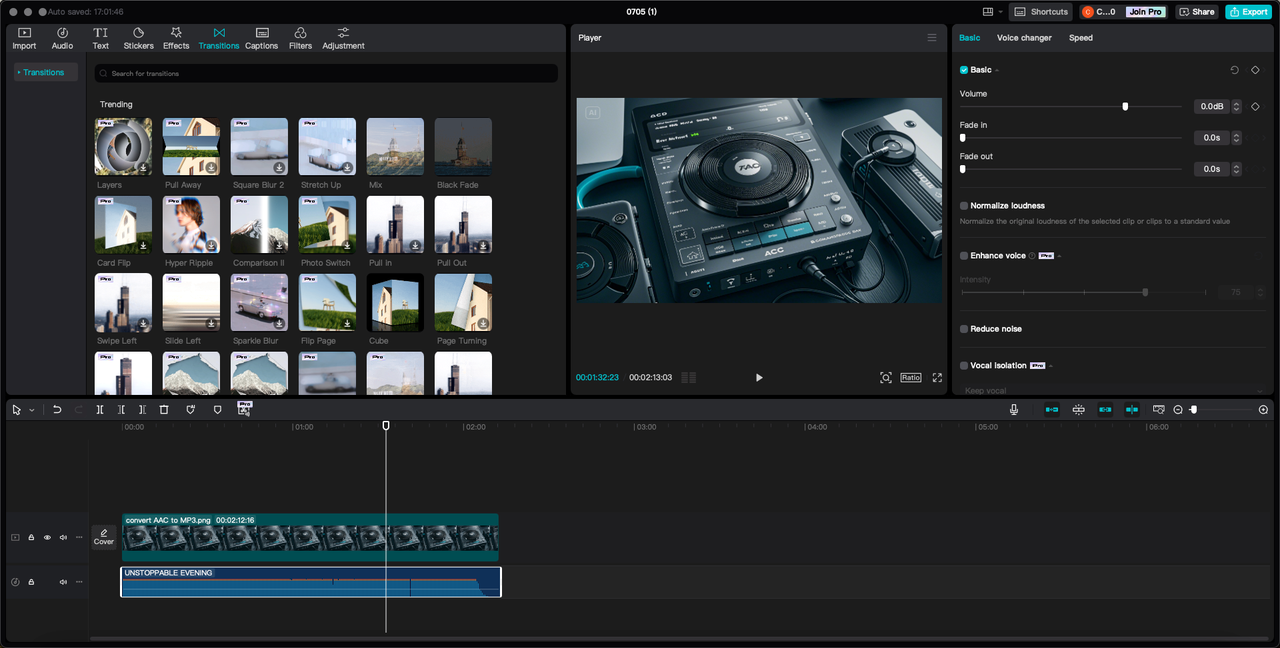The height and width of the screenshot is (648, 1280).
Task: Split the clip at the playhead
Action: point(100,410)
